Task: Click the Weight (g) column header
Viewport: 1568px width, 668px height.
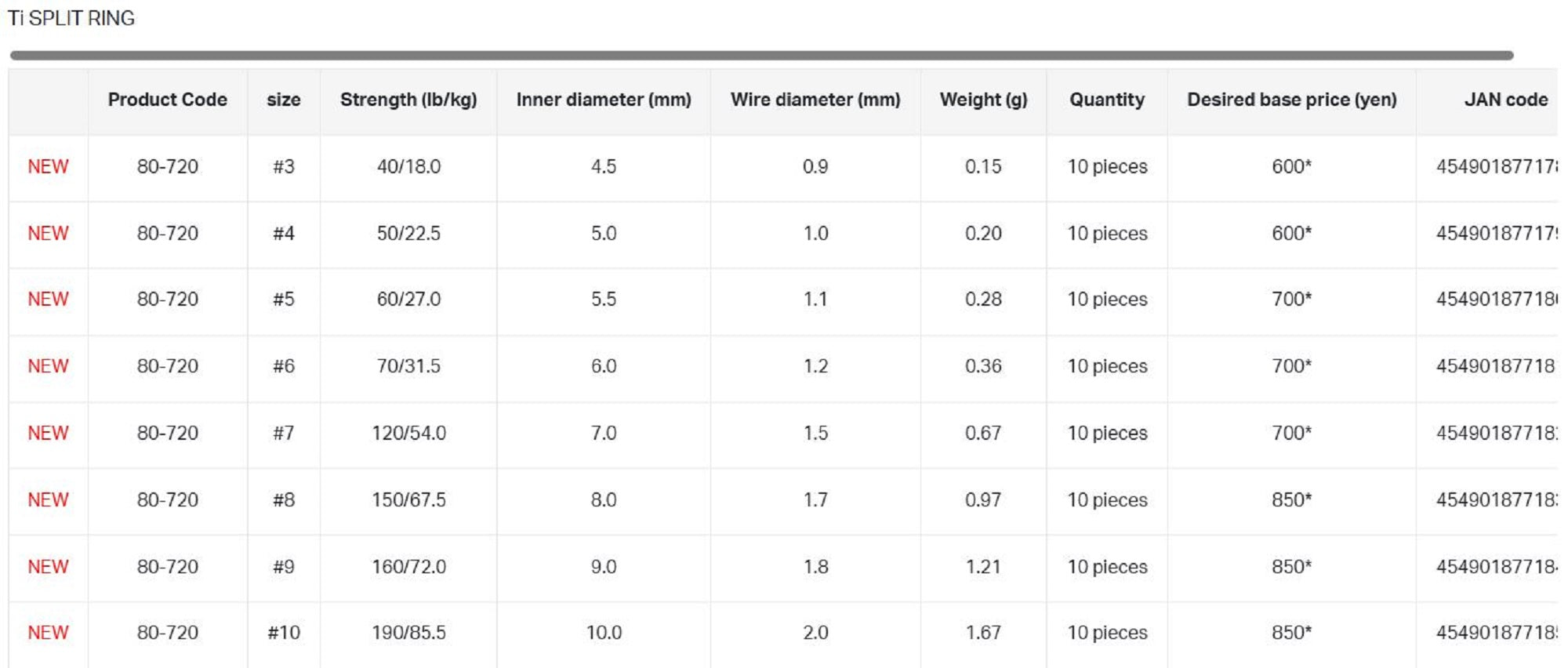Action: 983,100
